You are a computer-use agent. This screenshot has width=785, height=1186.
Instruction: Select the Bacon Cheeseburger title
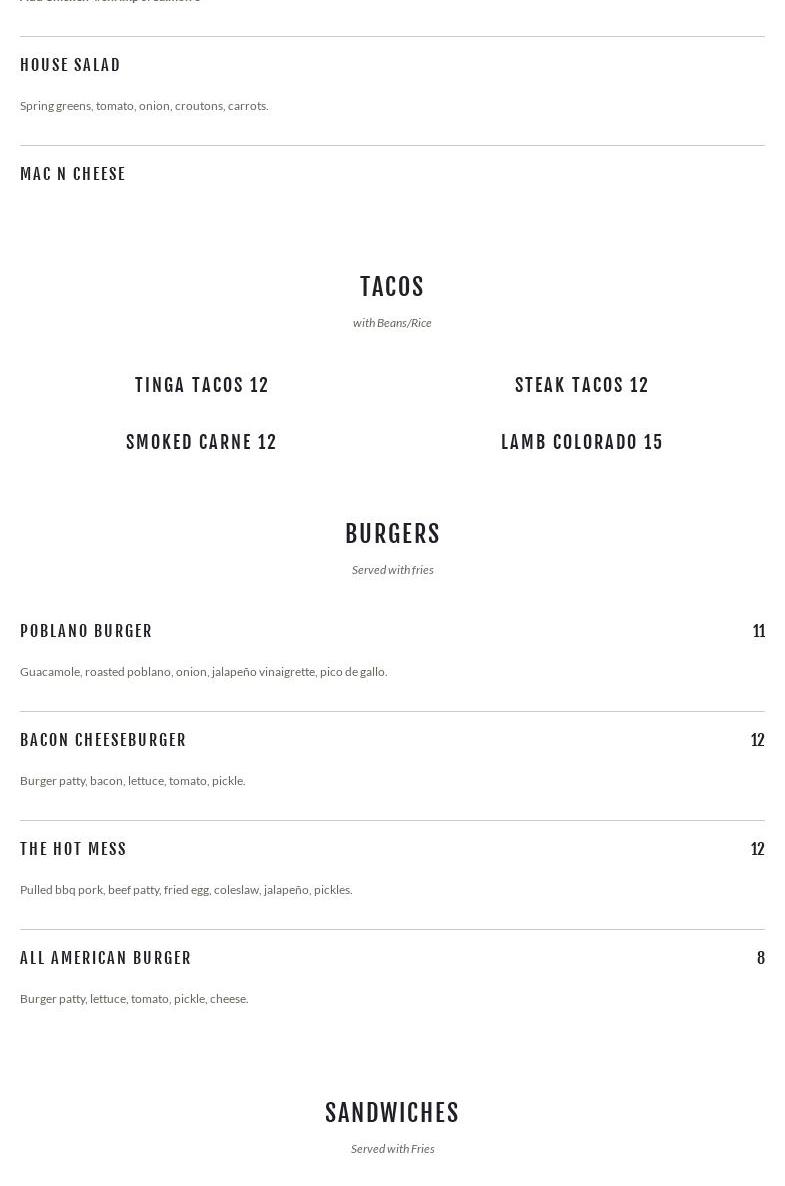click(103, 740)
